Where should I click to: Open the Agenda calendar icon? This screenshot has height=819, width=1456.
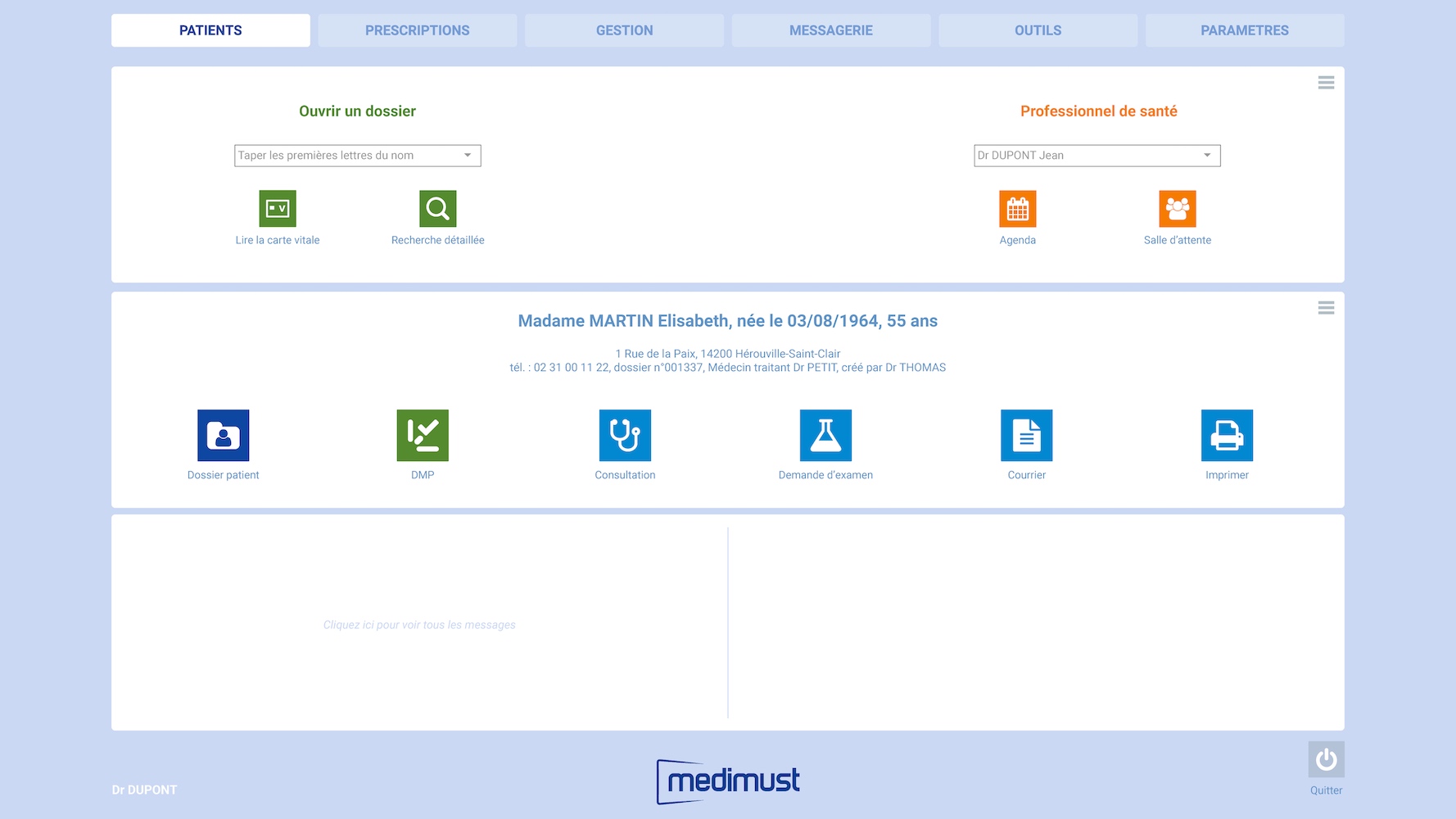[x=1017, y=209]
